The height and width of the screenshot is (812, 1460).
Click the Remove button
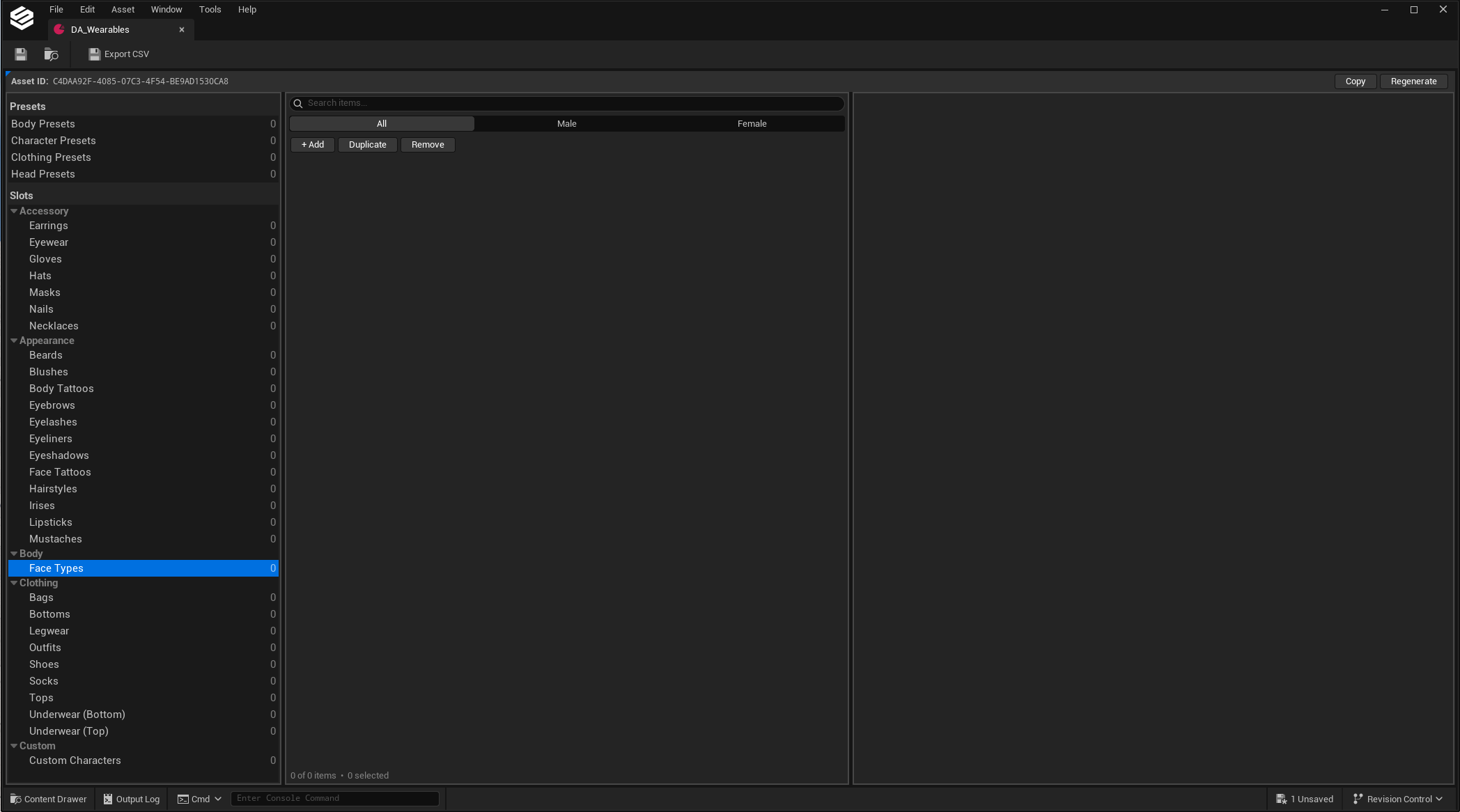pyautogui.click(x=428, y=145)
